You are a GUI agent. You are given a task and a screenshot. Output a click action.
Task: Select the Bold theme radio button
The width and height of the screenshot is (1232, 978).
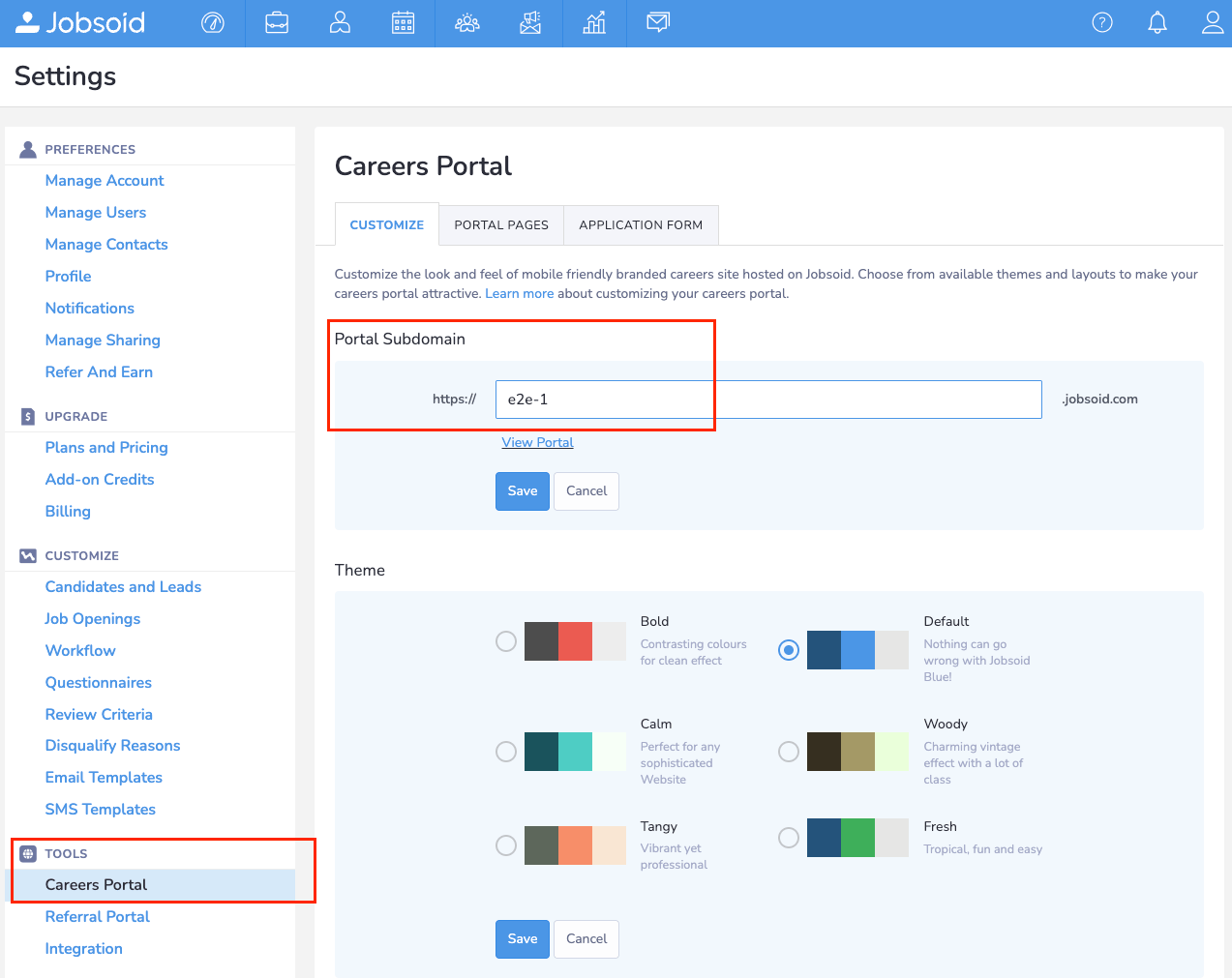tap(506, 641)
